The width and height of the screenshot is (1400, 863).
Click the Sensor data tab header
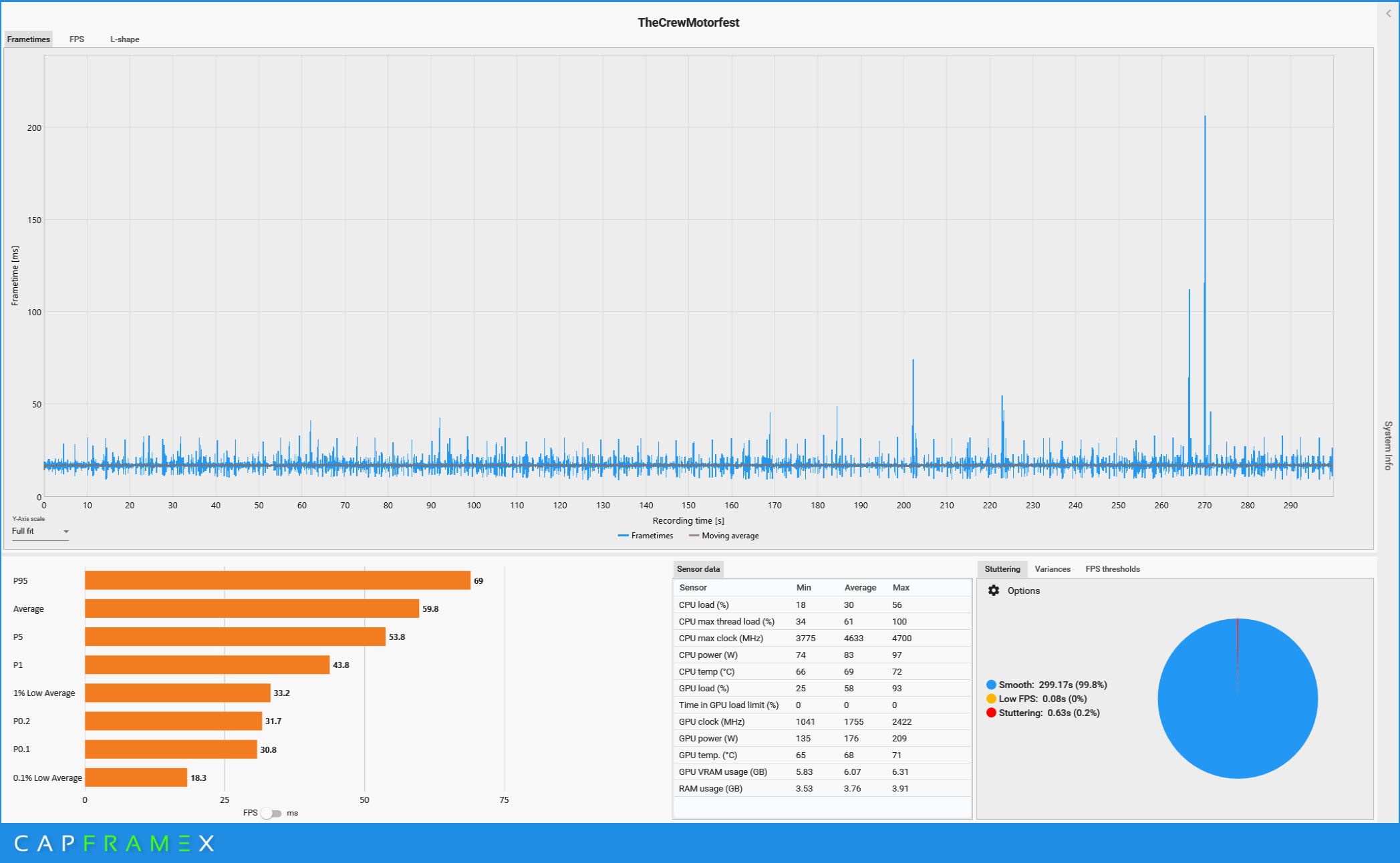click(698, 569)
